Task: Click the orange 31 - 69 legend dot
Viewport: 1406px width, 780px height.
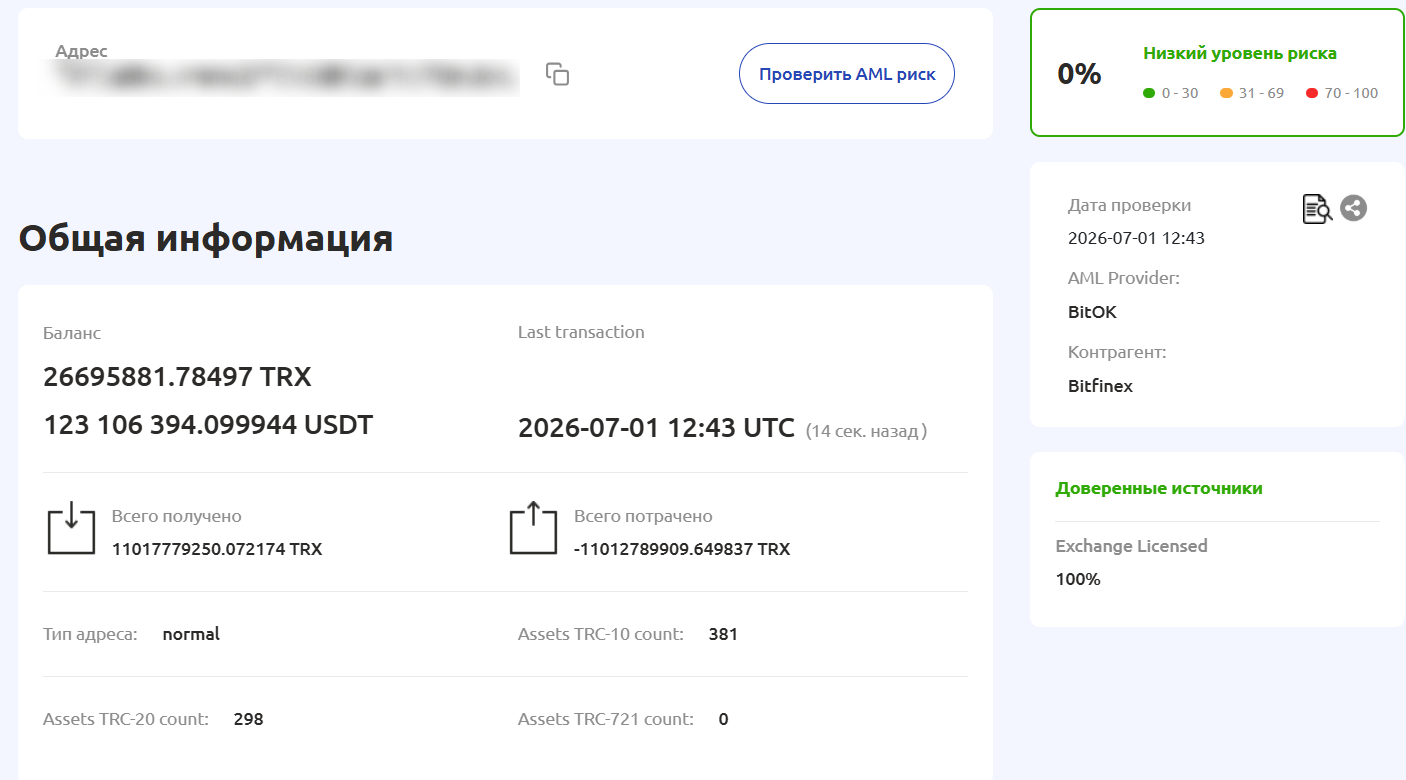Action: click(1226, 93)
